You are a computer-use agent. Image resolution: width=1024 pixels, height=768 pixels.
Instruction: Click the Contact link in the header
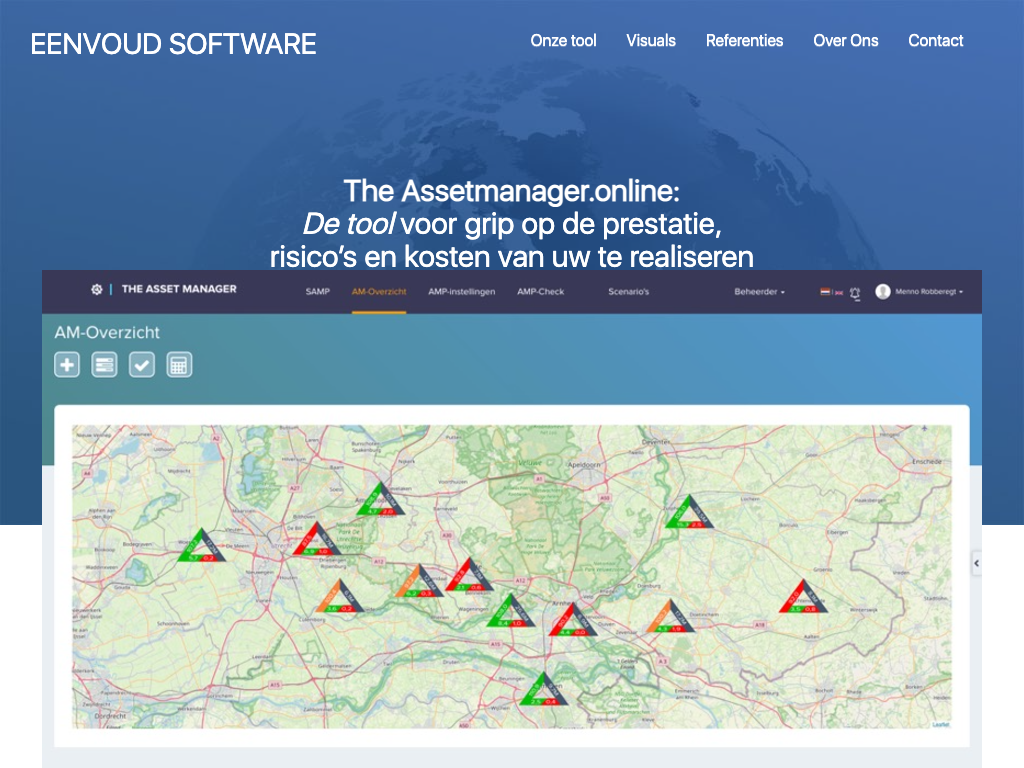pos(935,41)
